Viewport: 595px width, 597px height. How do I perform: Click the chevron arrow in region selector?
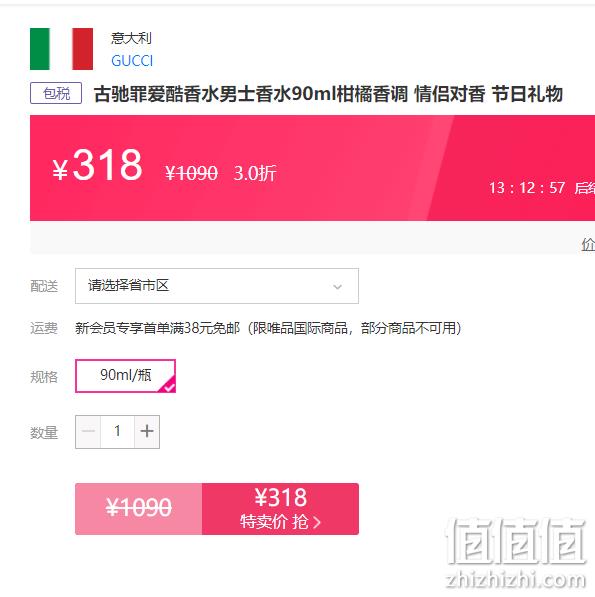point(337,287)
